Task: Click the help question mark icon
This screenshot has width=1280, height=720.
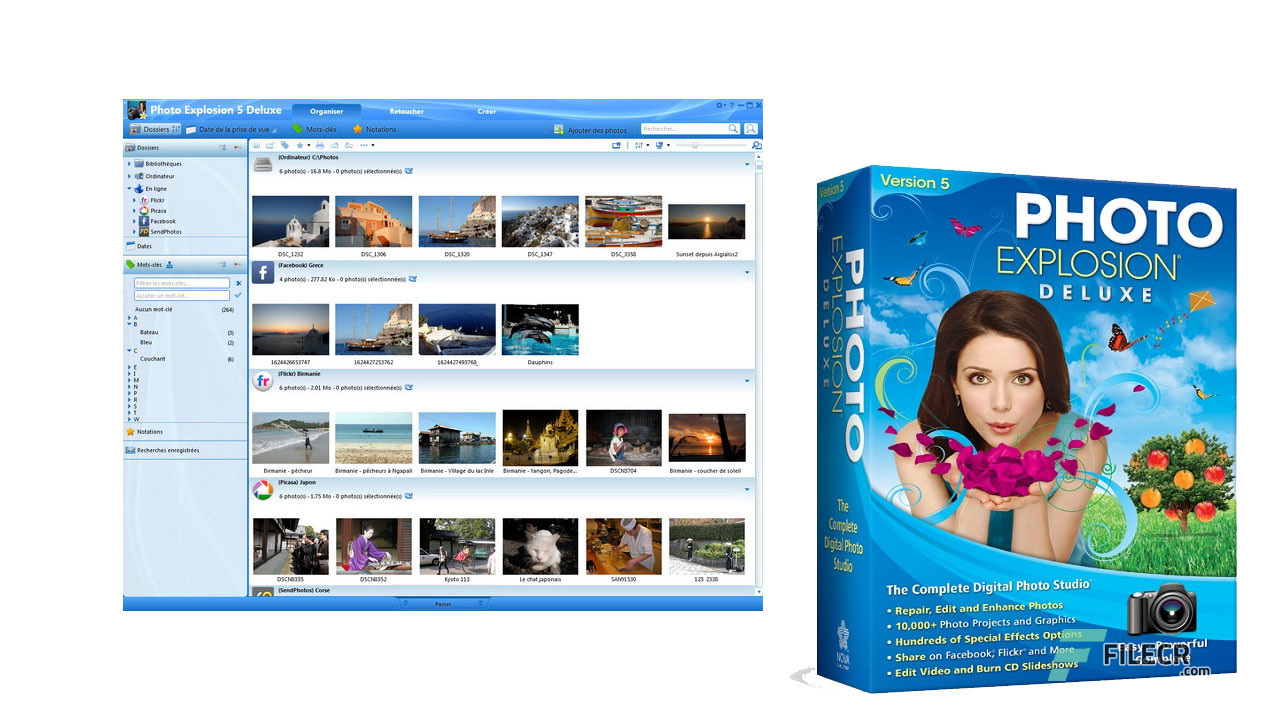Action: [x=731, y=105]
